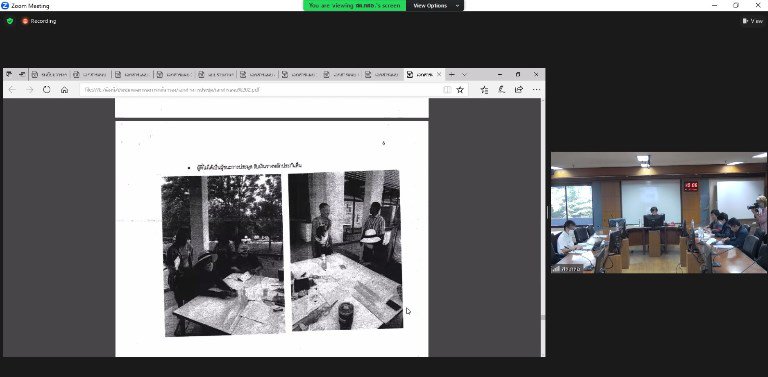Switch to the seventh browser tab

point(300,74)
